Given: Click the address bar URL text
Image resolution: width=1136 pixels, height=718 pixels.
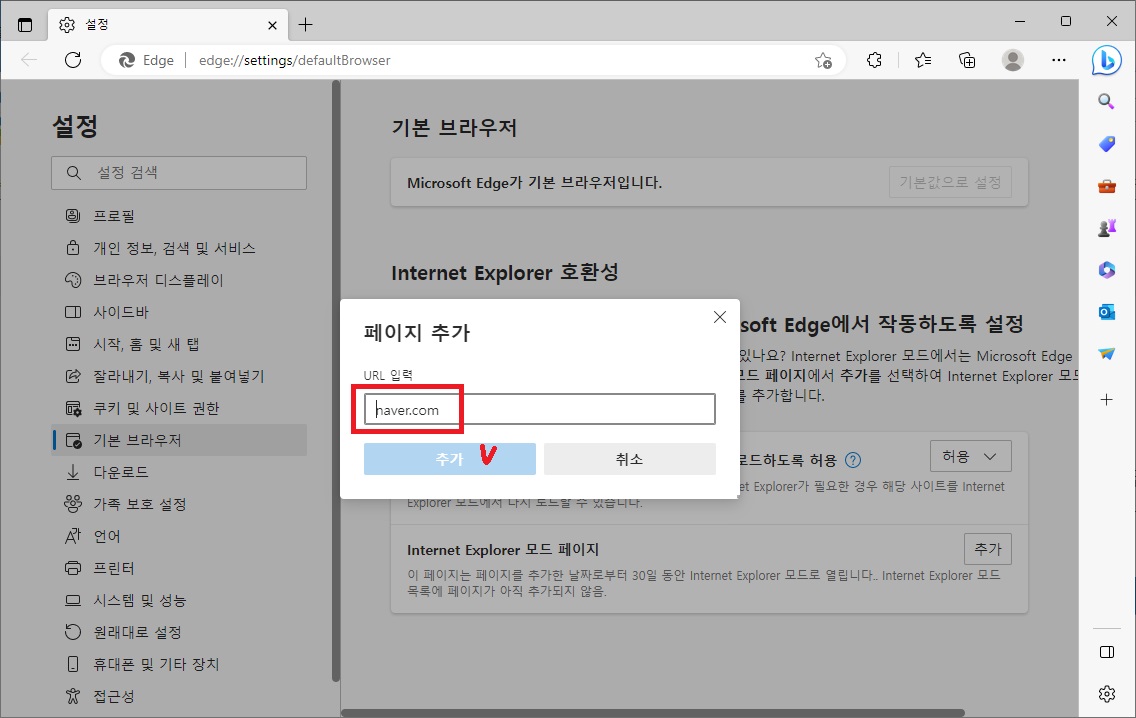Looking at the screenshot, I should coord(294,60).
